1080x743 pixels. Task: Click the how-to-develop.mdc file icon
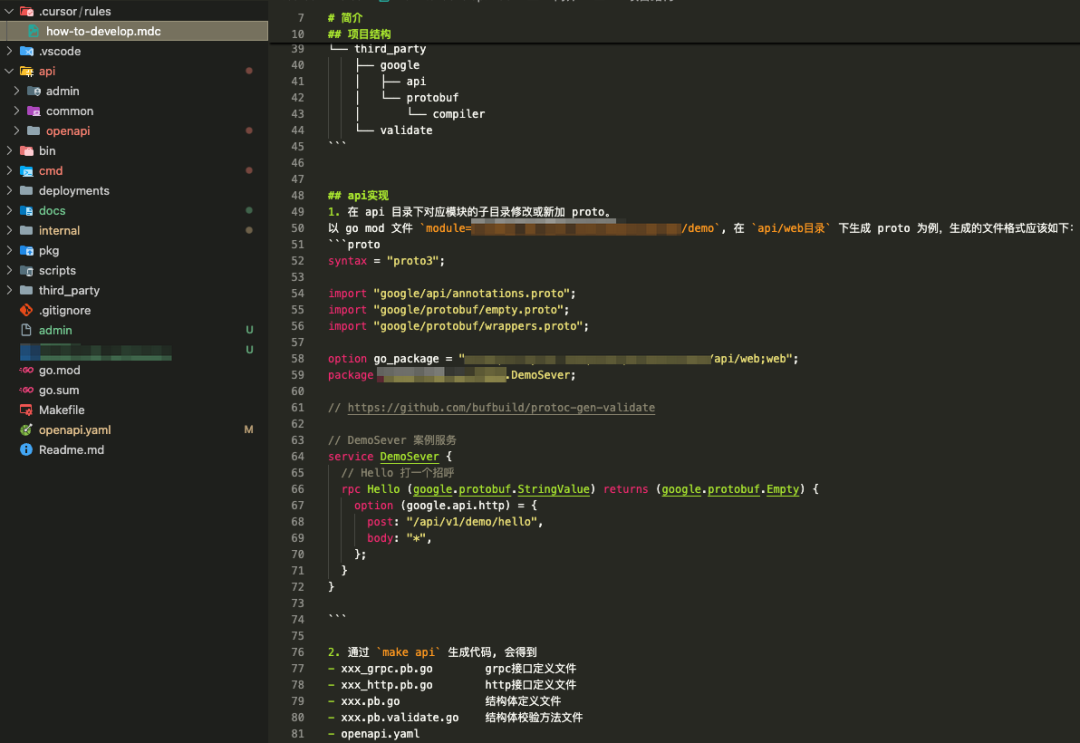[34, 31]
